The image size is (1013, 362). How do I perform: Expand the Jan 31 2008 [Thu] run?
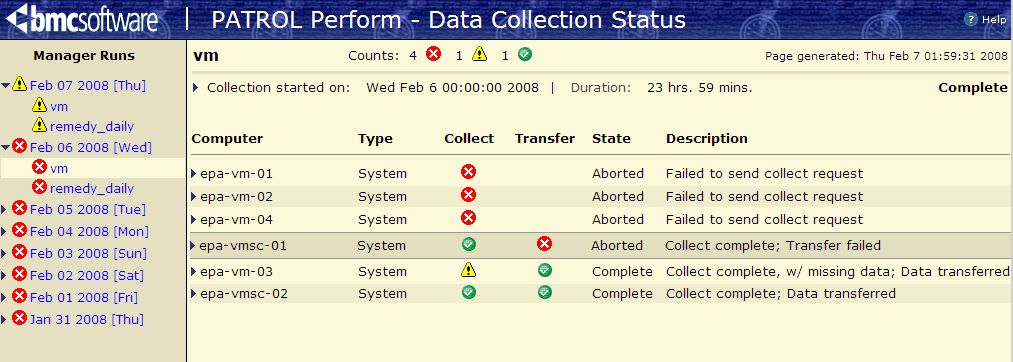tap(5, 319)
